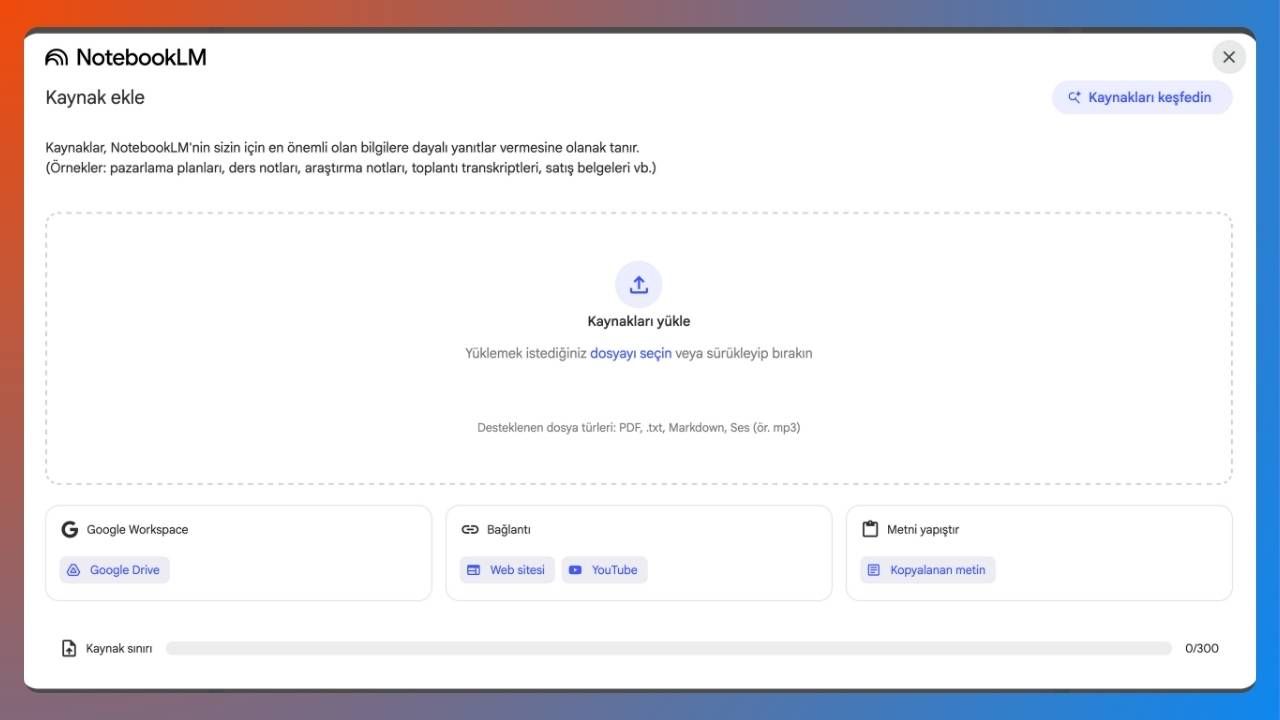Click the clipboard icon next to Metni yapıştır
This screenshot has width=1280, height=720.
(x=869, y=529)
